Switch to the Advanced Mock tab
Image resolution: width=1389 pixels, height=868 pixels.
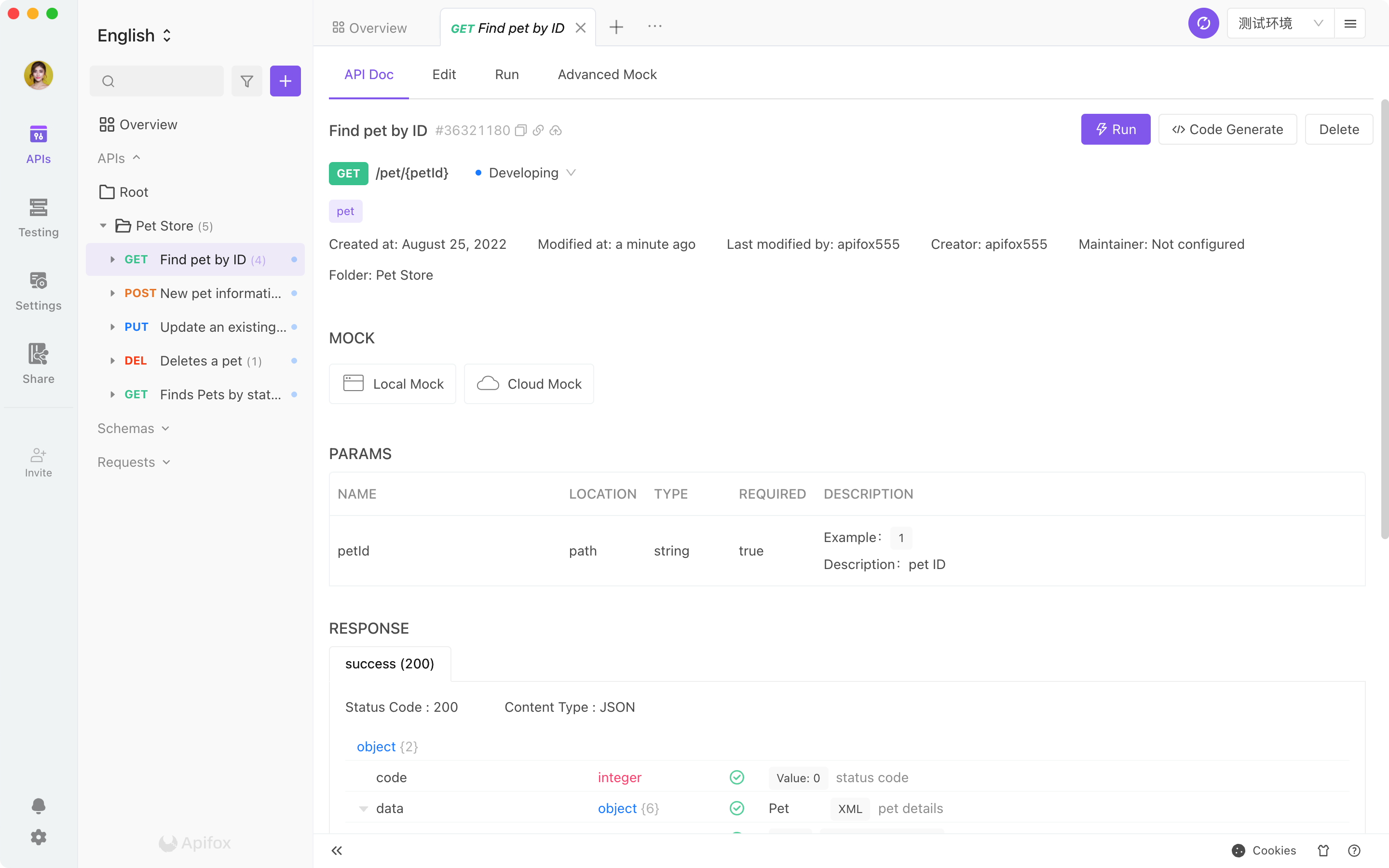tap(607, 75)
